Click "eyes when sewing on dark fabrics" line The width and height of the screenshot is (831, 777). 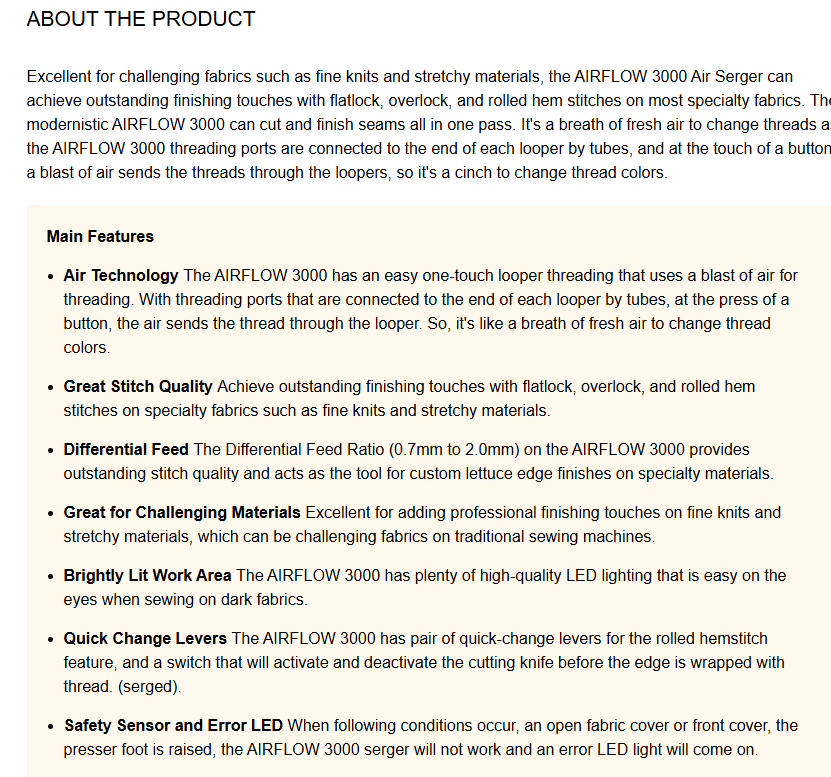click(185, 600)
